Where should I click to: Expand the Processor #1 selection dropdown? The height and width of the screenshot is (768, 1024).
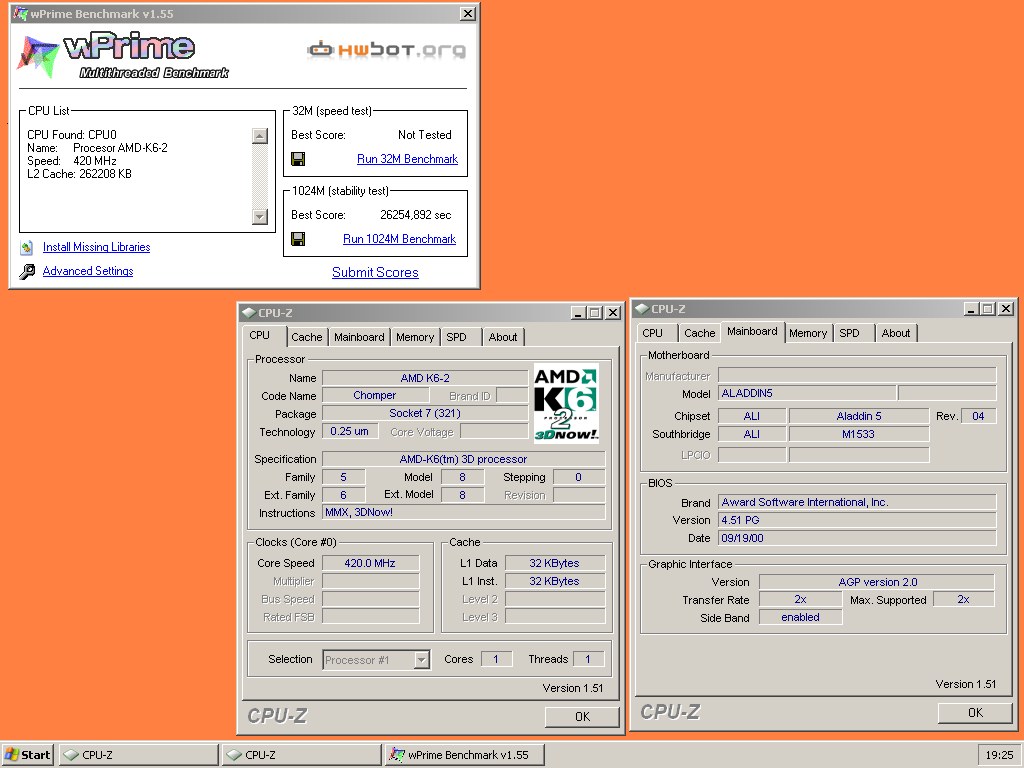[x=422, y=660]
